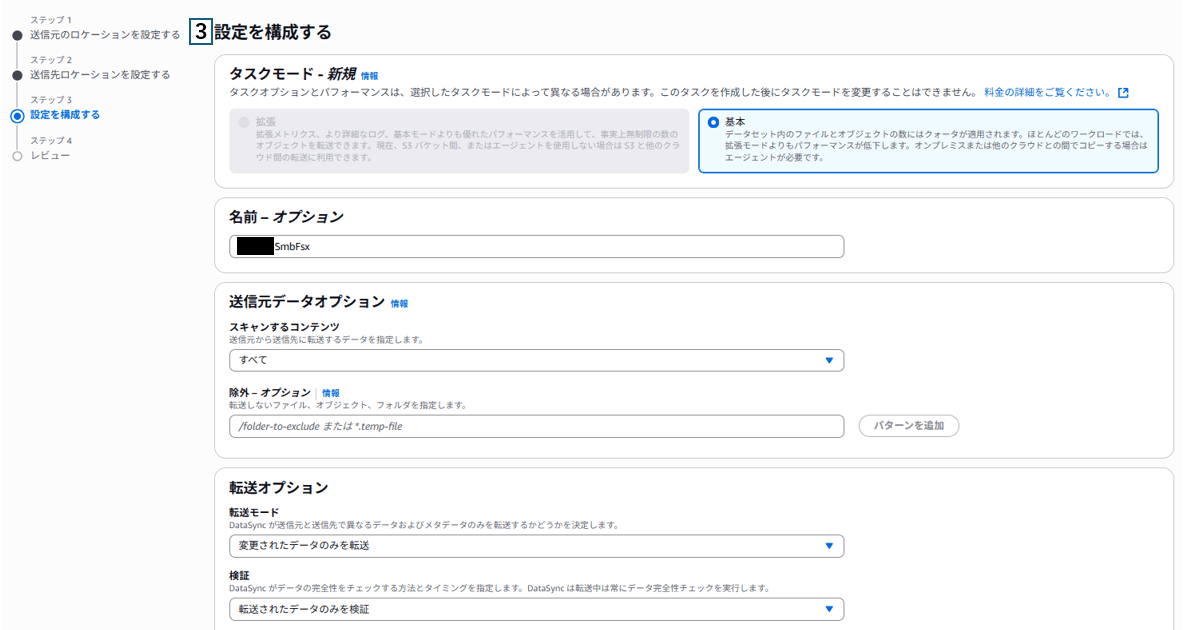Open the 料金の詳細をご覧ください link
This screenshot has height=630, width=1197.
click(1047, 92)
